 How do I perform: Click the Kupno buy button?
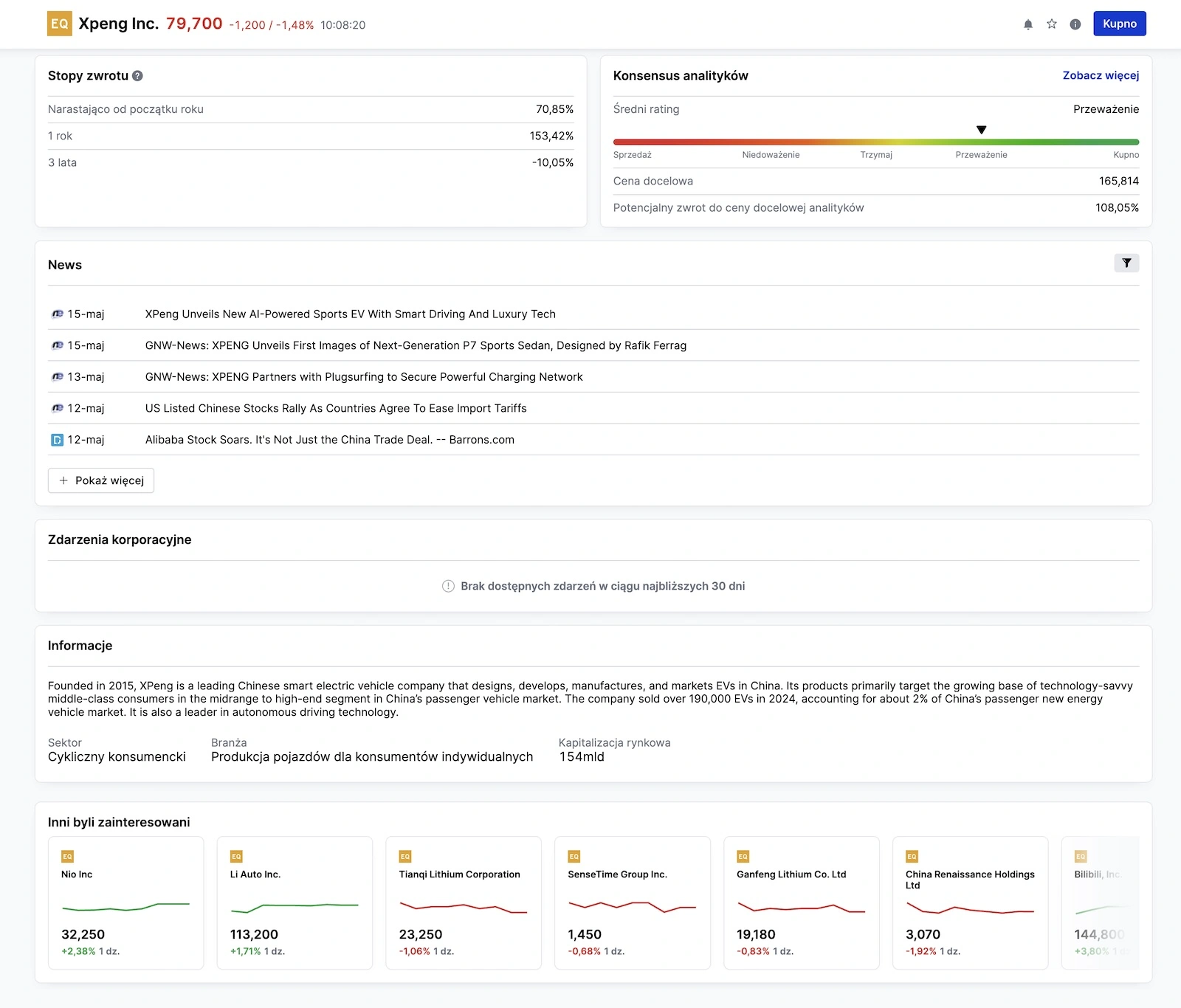tap(1119, 24)
